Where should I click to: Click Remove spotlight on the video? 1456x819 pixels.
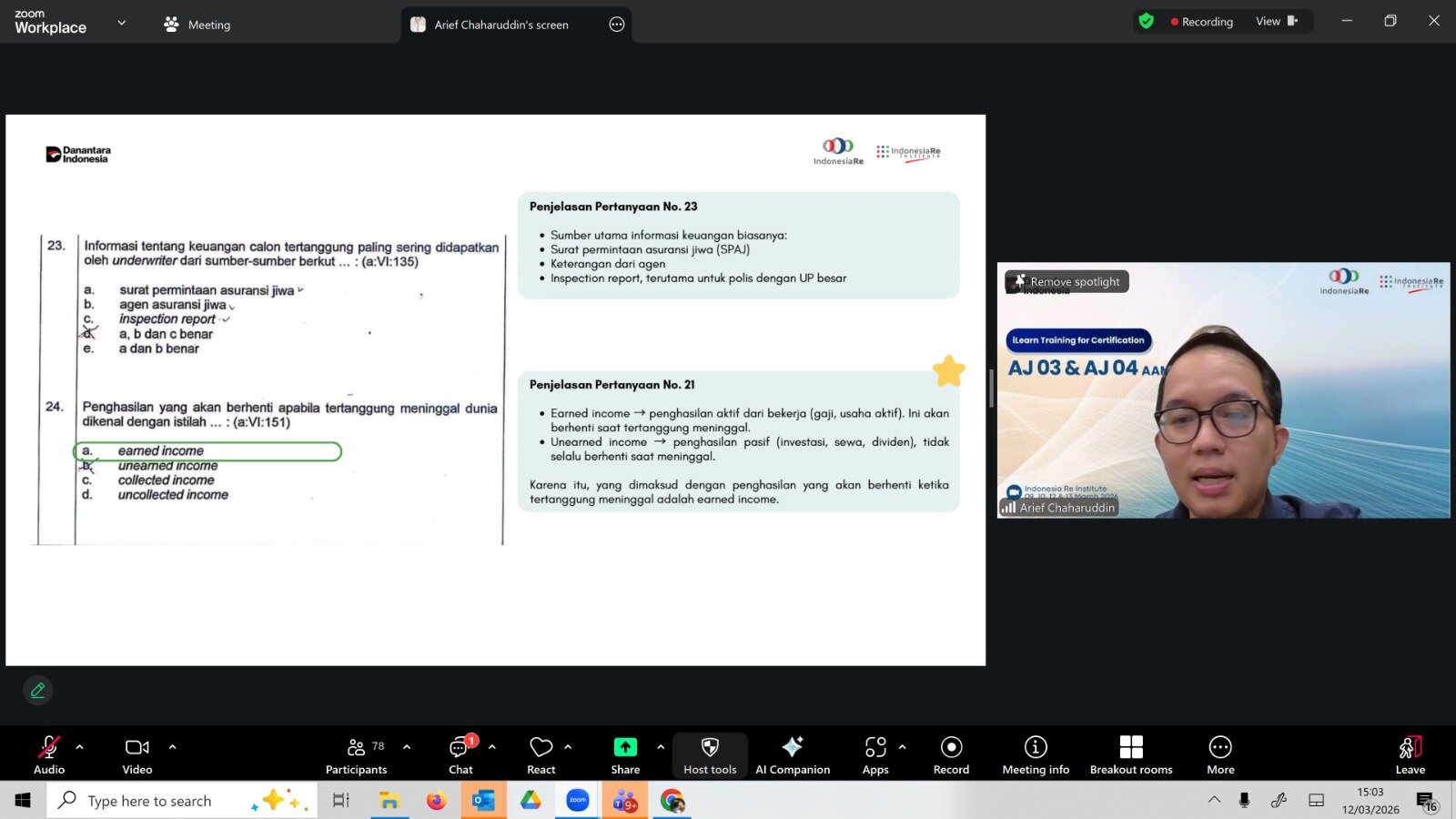click(1067, 282)
